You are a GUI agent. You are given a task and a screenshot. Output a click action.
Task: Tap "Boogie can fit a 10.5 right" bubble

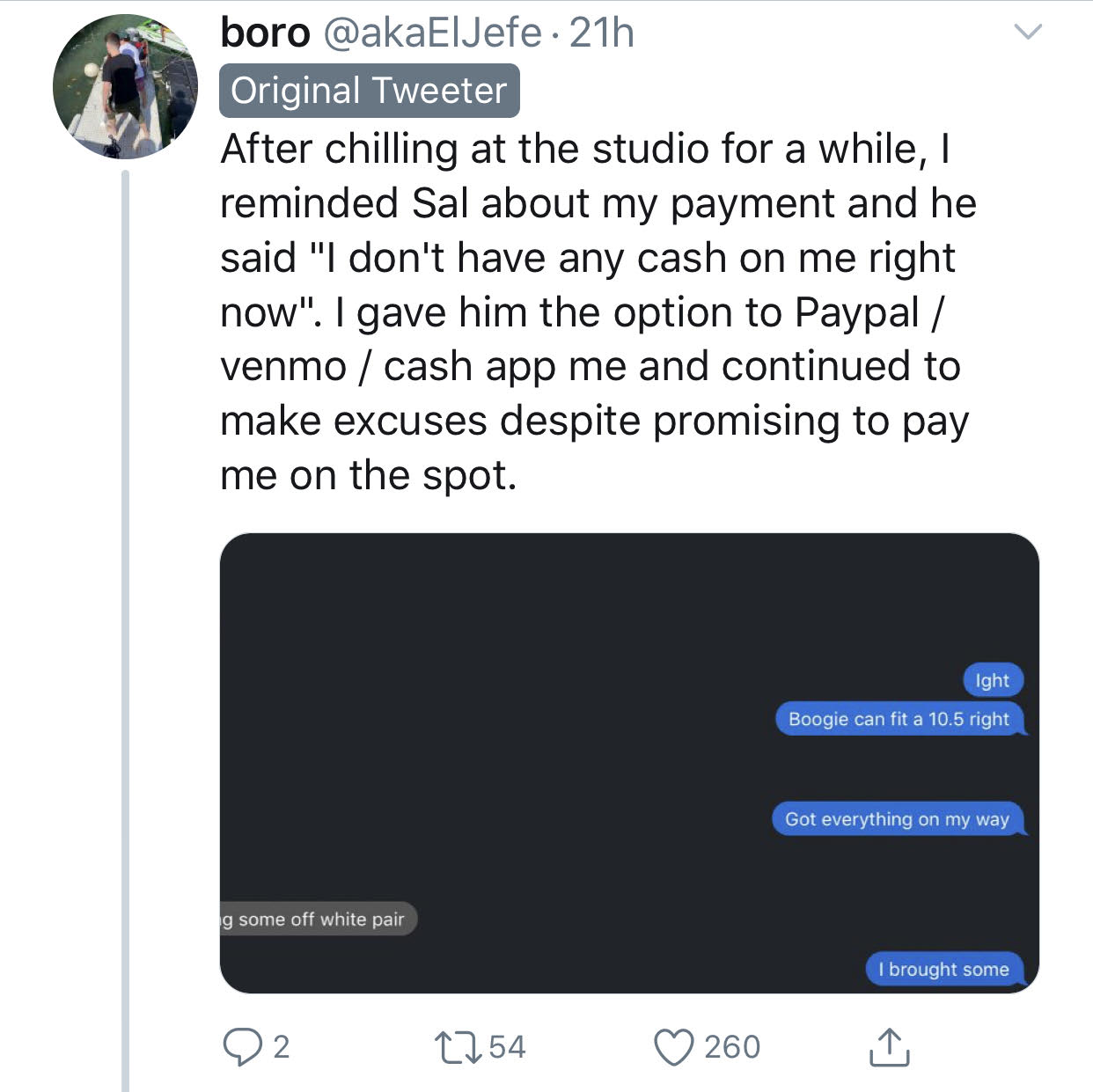pos(899,719)
